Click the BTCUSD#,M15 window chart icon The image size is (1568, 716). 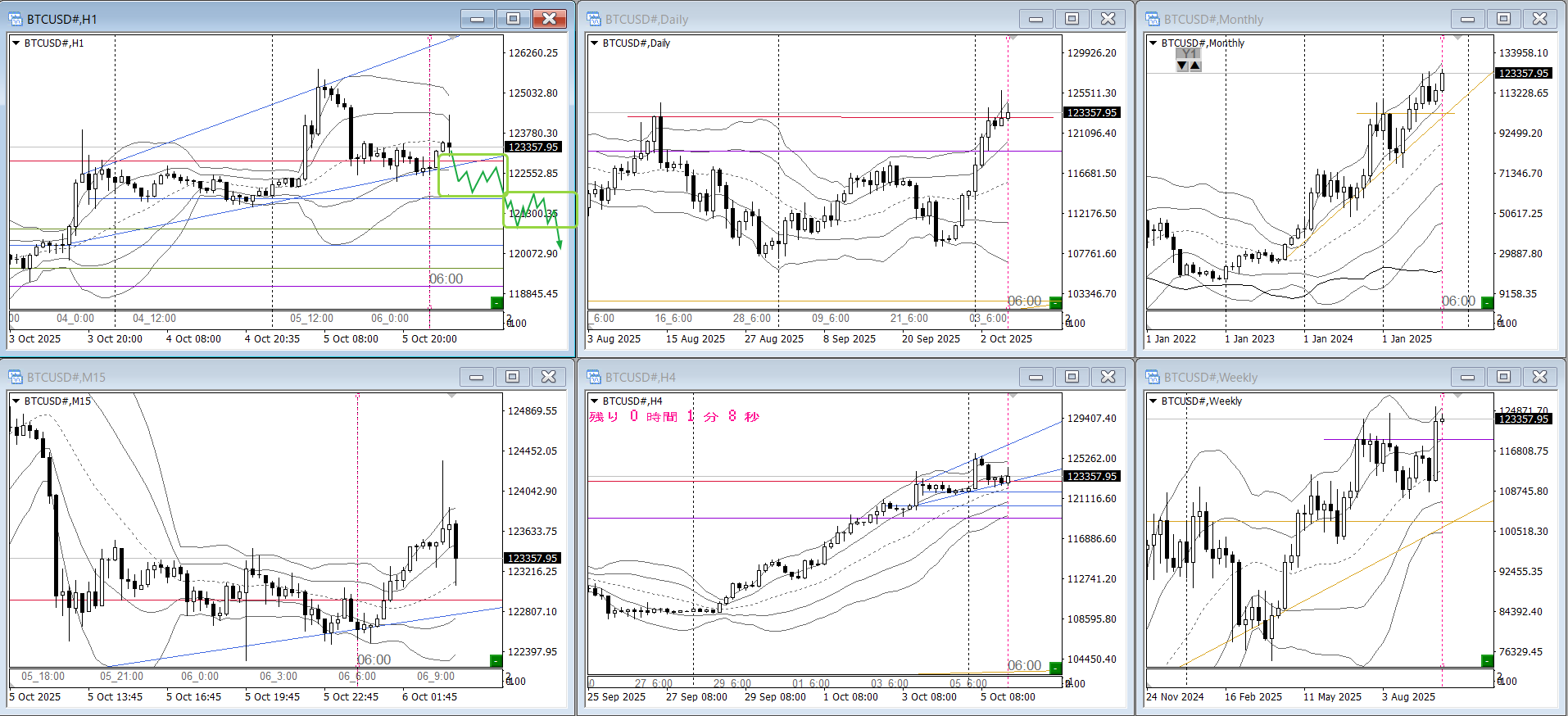(x=16, y=377)
